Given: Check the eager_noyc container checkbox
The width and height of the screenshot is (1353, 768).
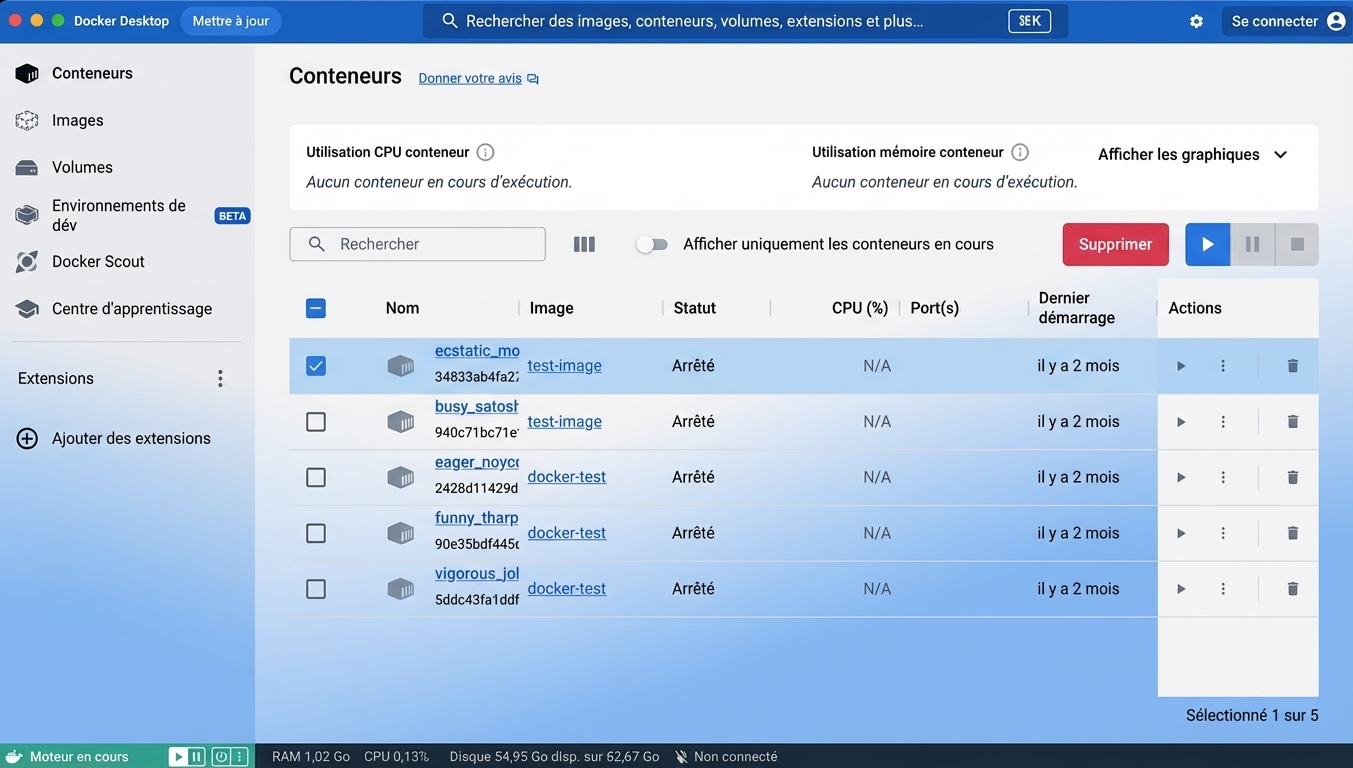Looking at the screenshot, I should click(x=316, y=477).
